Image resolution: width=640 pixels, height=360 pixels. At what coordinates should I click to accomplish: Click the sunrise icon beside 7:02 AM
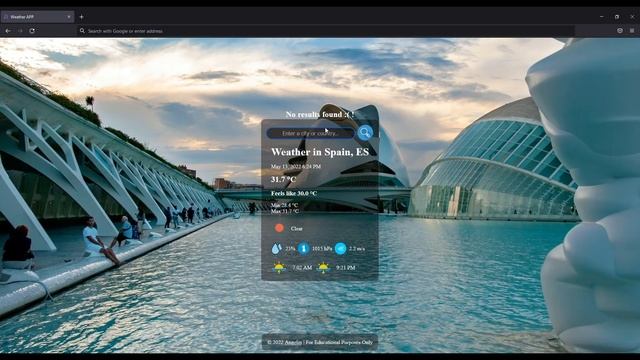[279, 268]
